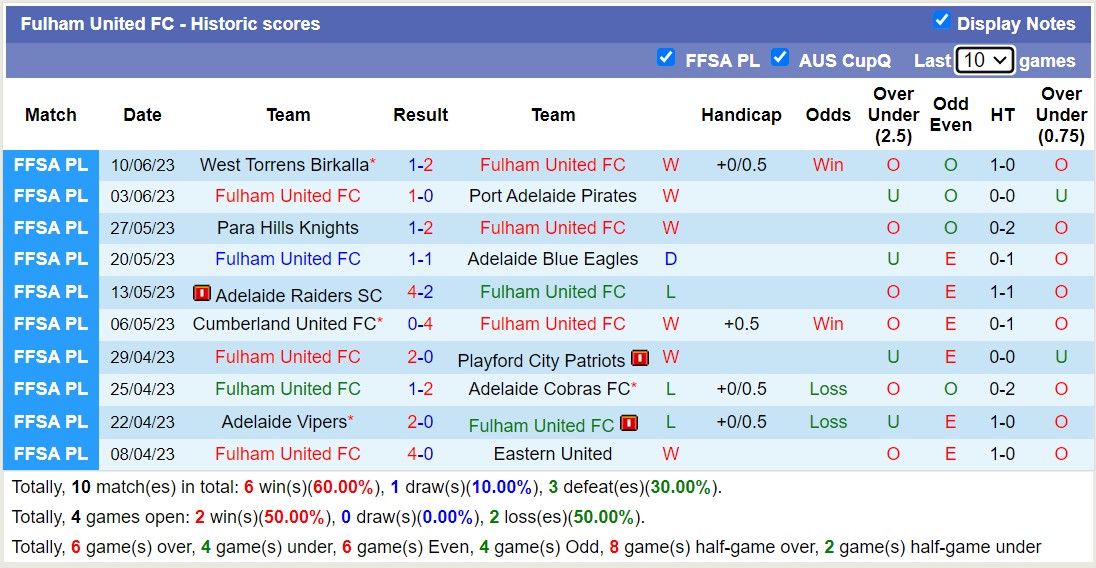Click Fulham United FC in the 29/04/23 row
Screen dimensions: 1096x568
[x=288, y=356]
